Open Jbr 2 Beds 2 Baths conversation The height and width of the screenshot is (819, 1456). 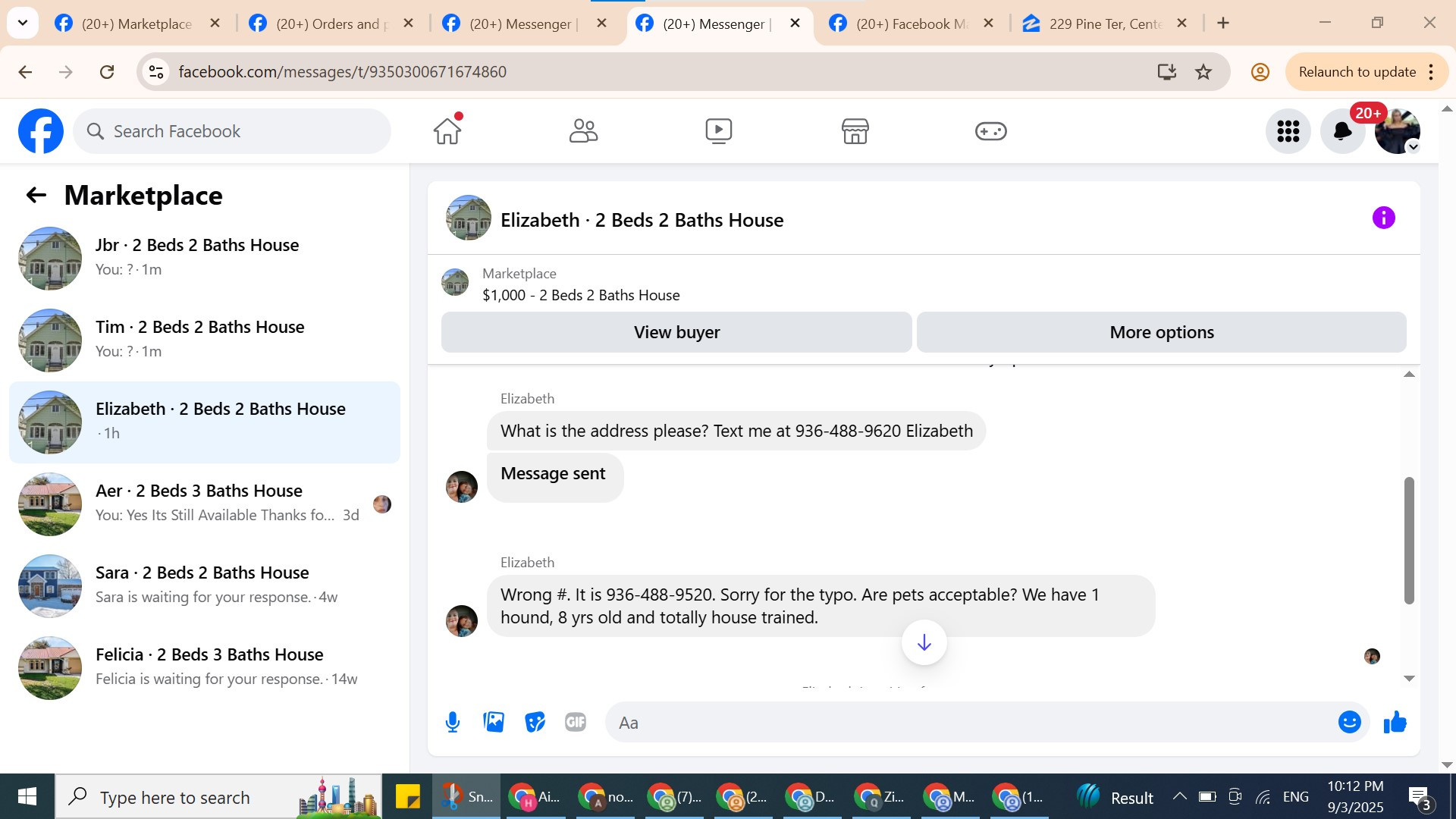click(x=205, y=259)
